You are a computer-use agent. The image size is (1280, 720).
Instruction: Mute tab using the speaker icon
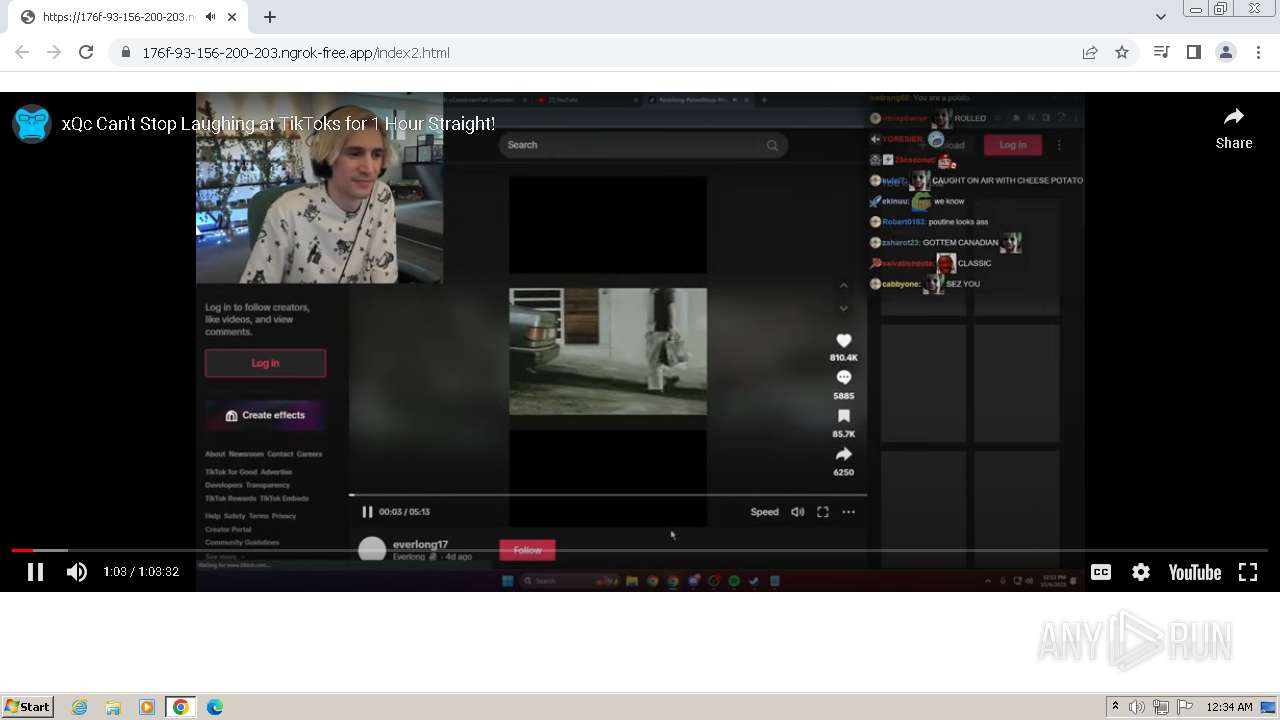click(210, 17)
